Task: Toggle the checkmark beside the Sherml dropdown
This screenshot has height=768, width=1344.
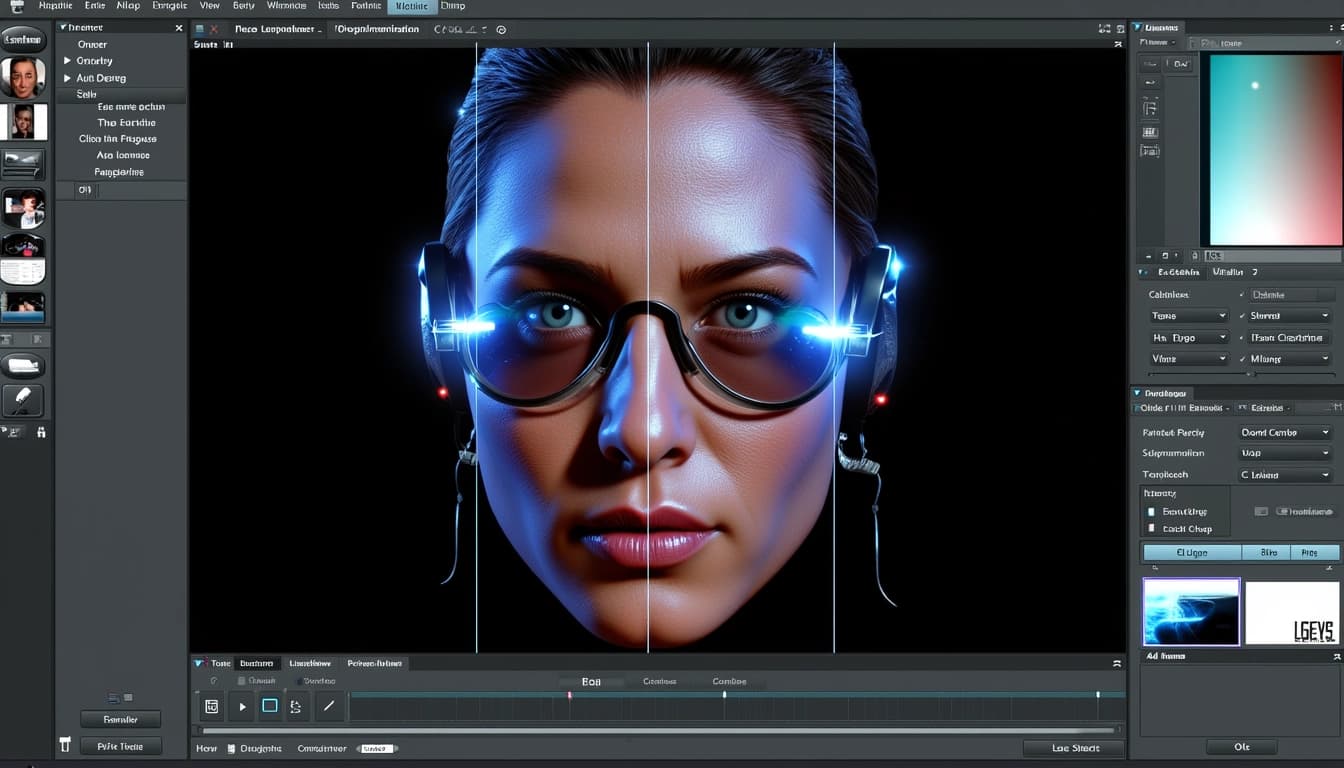Action: pyautogui.click(x=1242, y=316)
